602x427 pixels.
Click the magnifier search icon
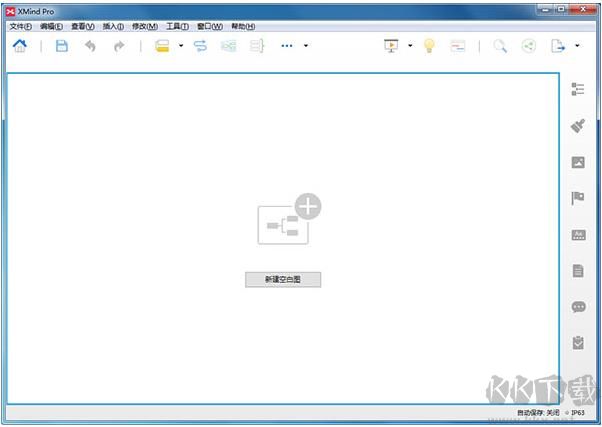click(500, 46)
